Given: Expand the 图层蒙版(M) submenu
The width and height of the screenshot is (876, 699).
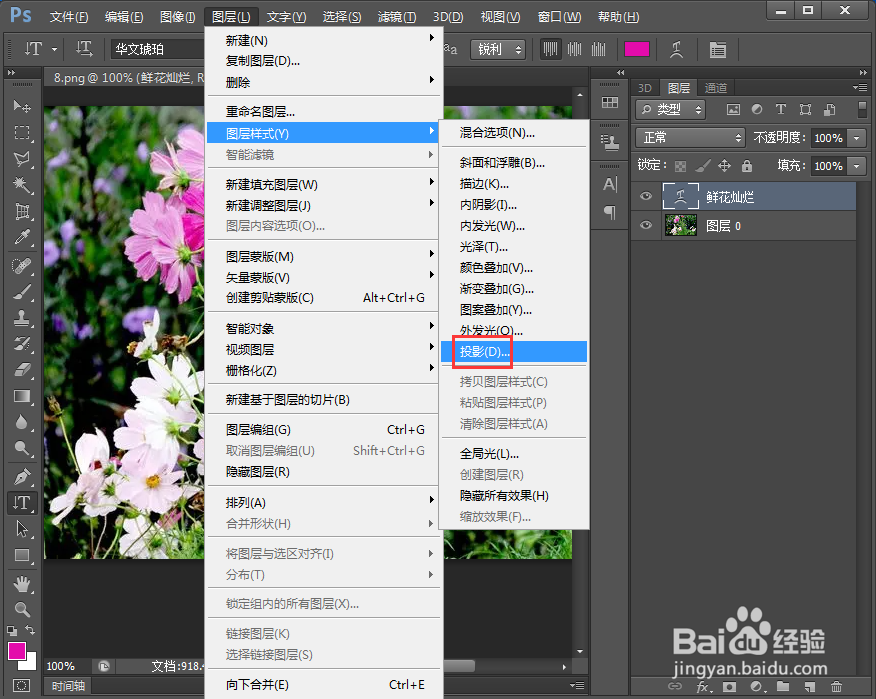Looking at the screenshot, I should point(324,256).
